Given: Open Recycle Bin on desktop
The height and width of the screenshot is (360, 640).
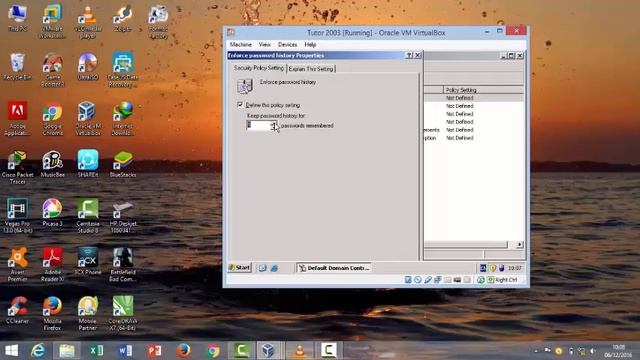Looking at the screenshot, I should tap(17, 67).
